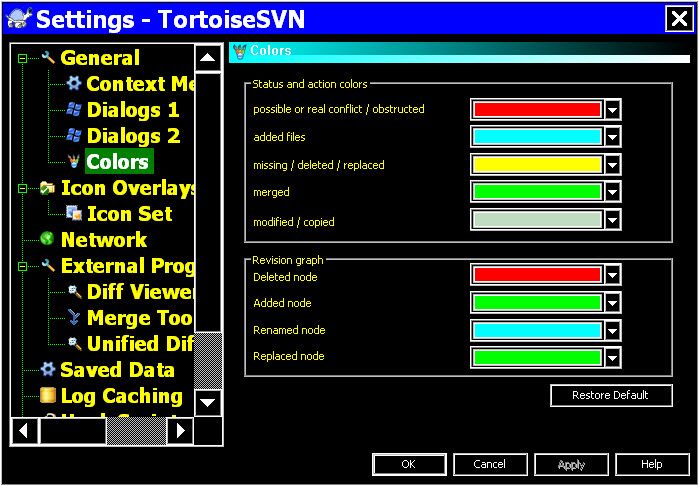Click the cyan Renamed node color swatch

[537, 331]
